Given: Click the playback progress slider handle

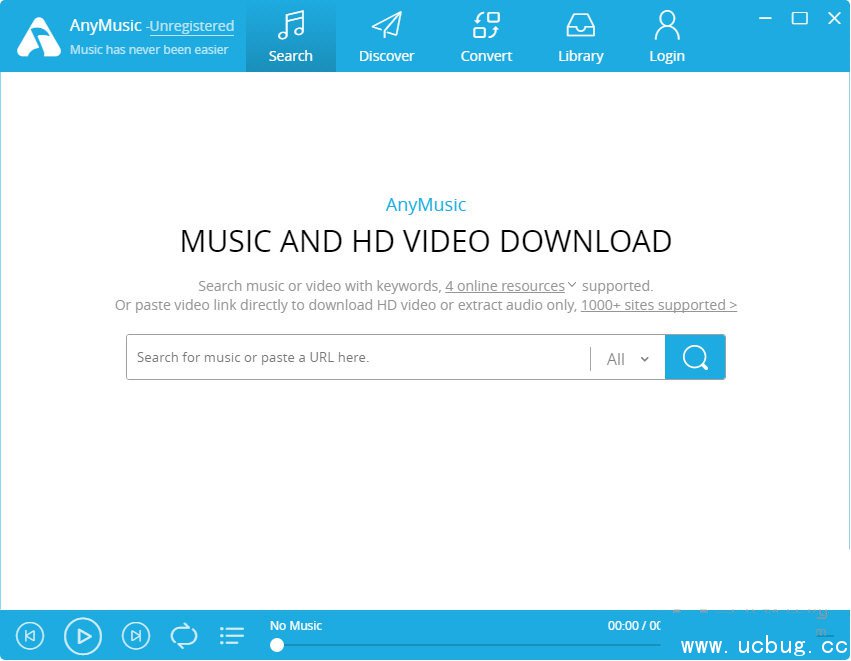Looking at the screenshot, I should [x=277, y=645].
